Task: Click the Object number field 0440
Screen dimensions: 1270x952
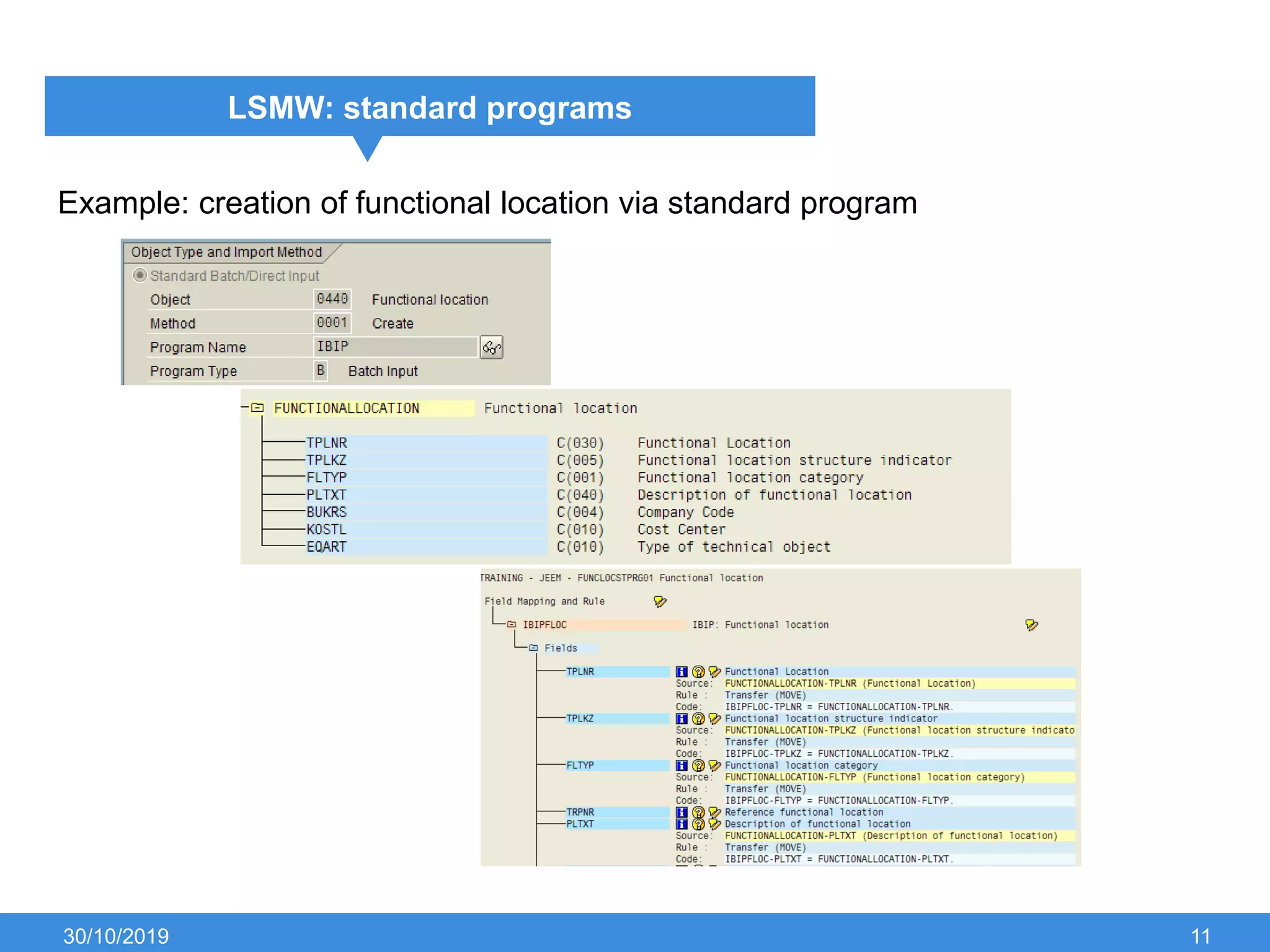Action: click(332, 299)
